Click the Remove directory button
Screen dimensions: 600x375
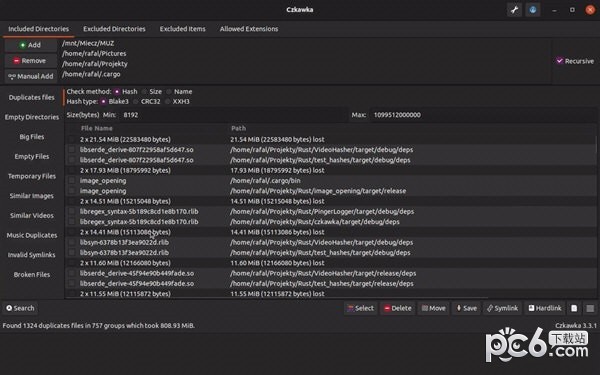(31, 60)
